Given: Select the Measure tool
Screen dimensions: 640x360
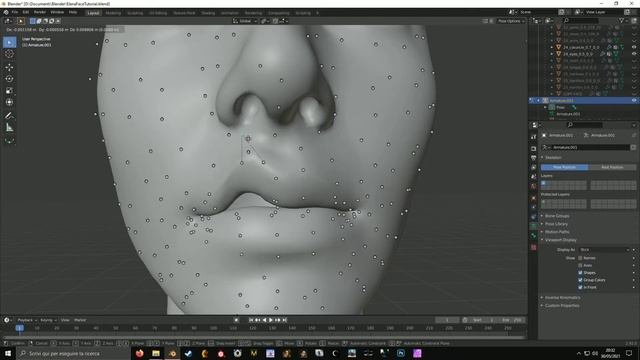Looking at the screenshot, I should click(9, 128).
